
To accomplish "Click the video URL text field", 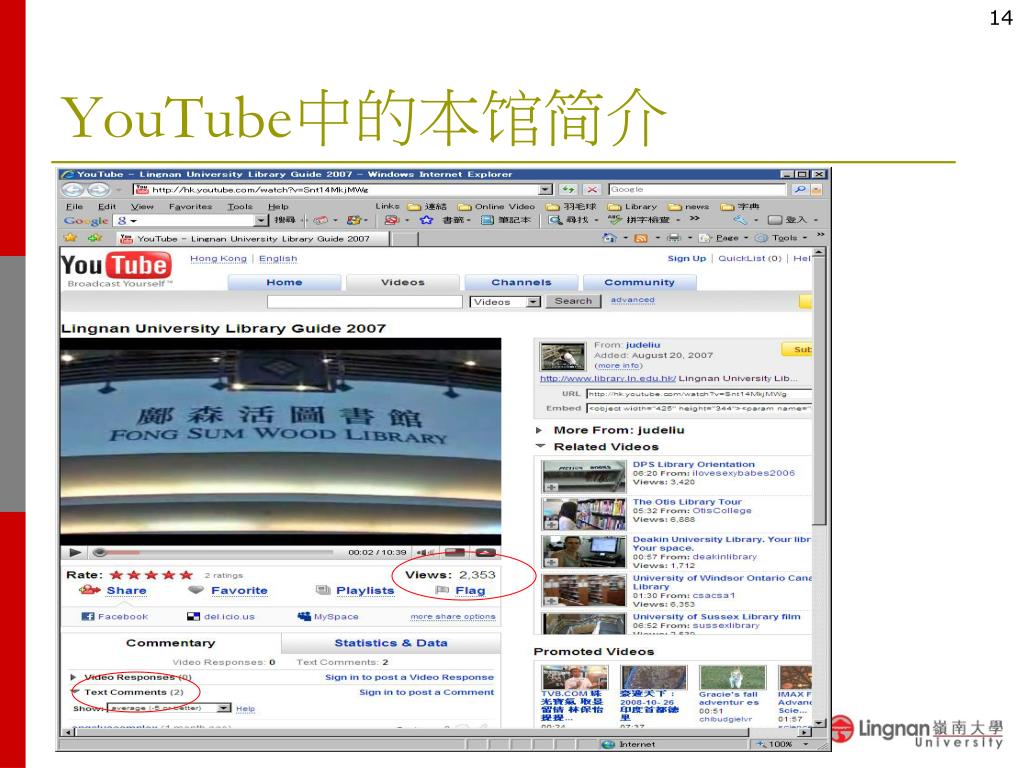I will tap(699, 394).
